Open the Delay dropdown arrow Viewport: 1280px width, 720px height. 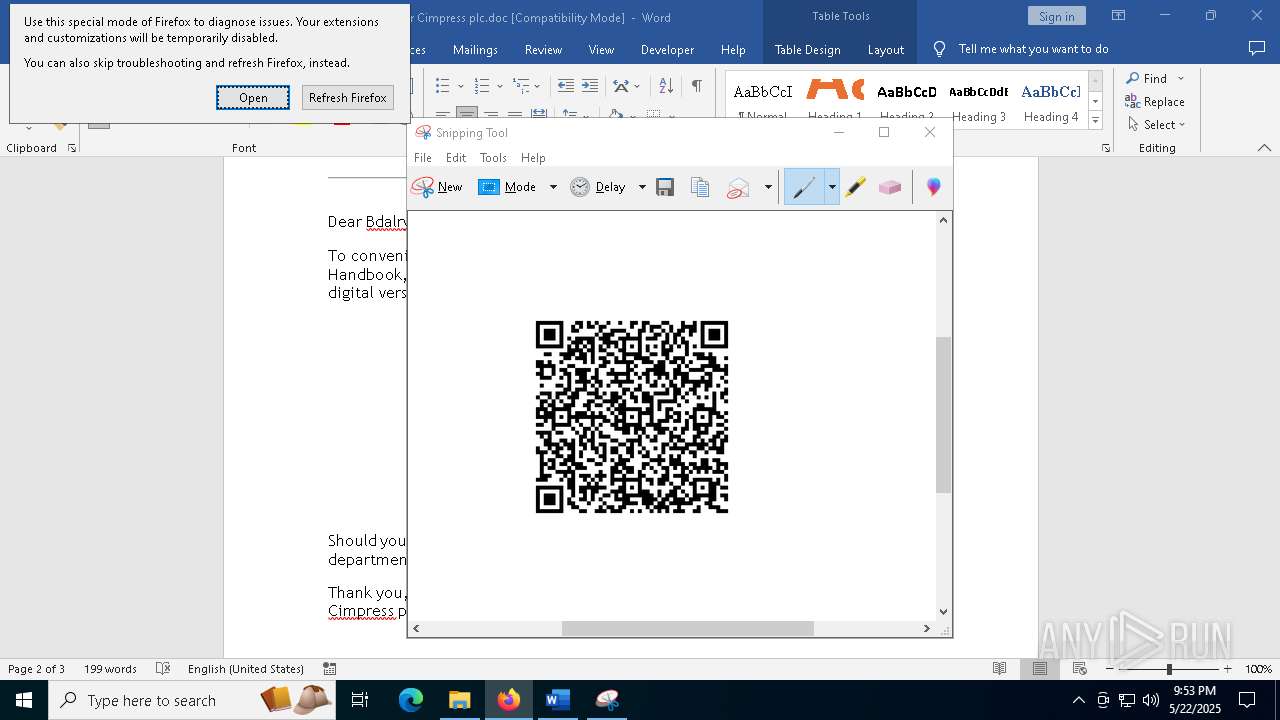point(642,187)
